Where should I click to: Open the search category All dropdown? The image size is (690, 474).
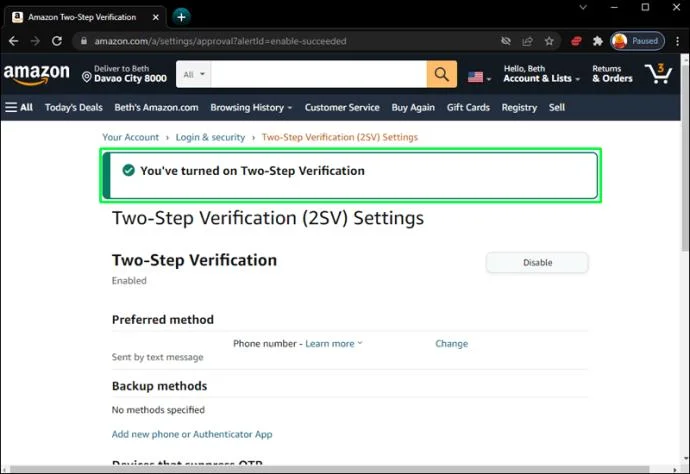coord(194,74)
